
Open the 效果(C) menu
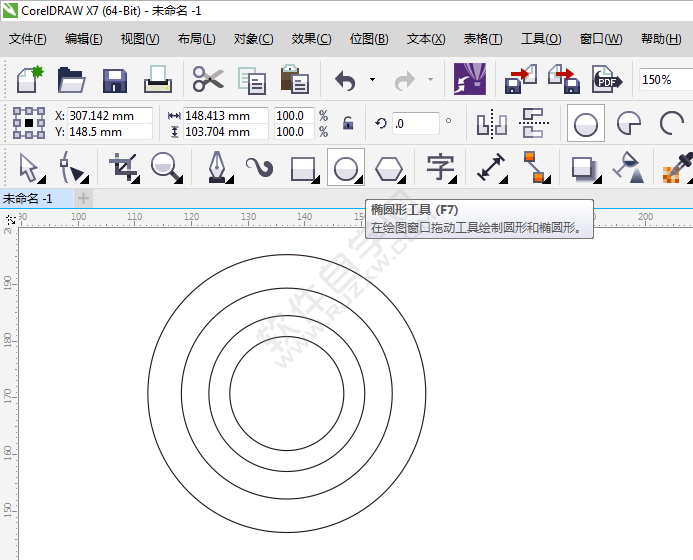pyautogui.click(x=311, y=39)
